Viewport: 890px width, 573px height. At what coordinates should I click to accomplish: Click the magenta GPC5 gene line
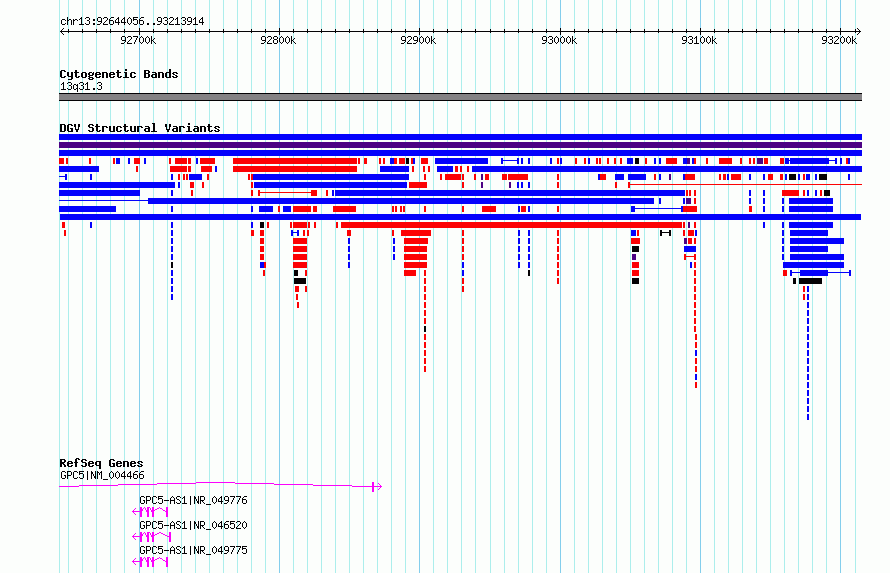[x=220, y=485]
